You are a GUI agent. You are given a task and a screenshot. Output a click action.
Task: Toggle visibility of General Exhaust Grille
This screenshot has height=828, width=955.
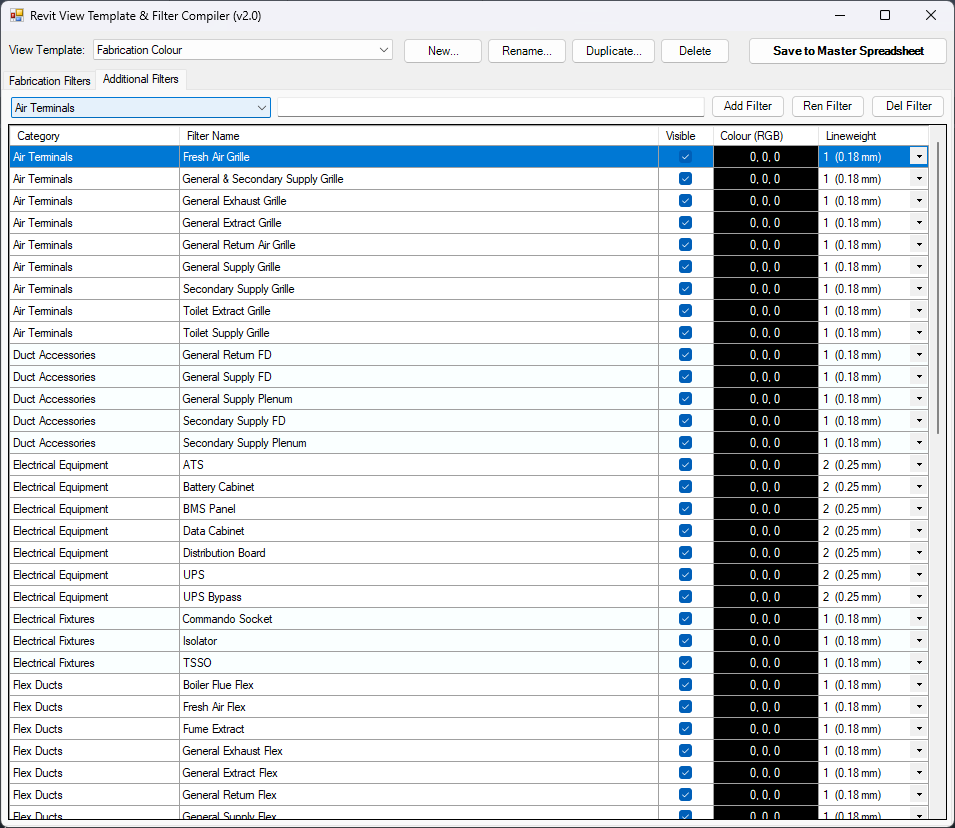[x=685, y=200]
